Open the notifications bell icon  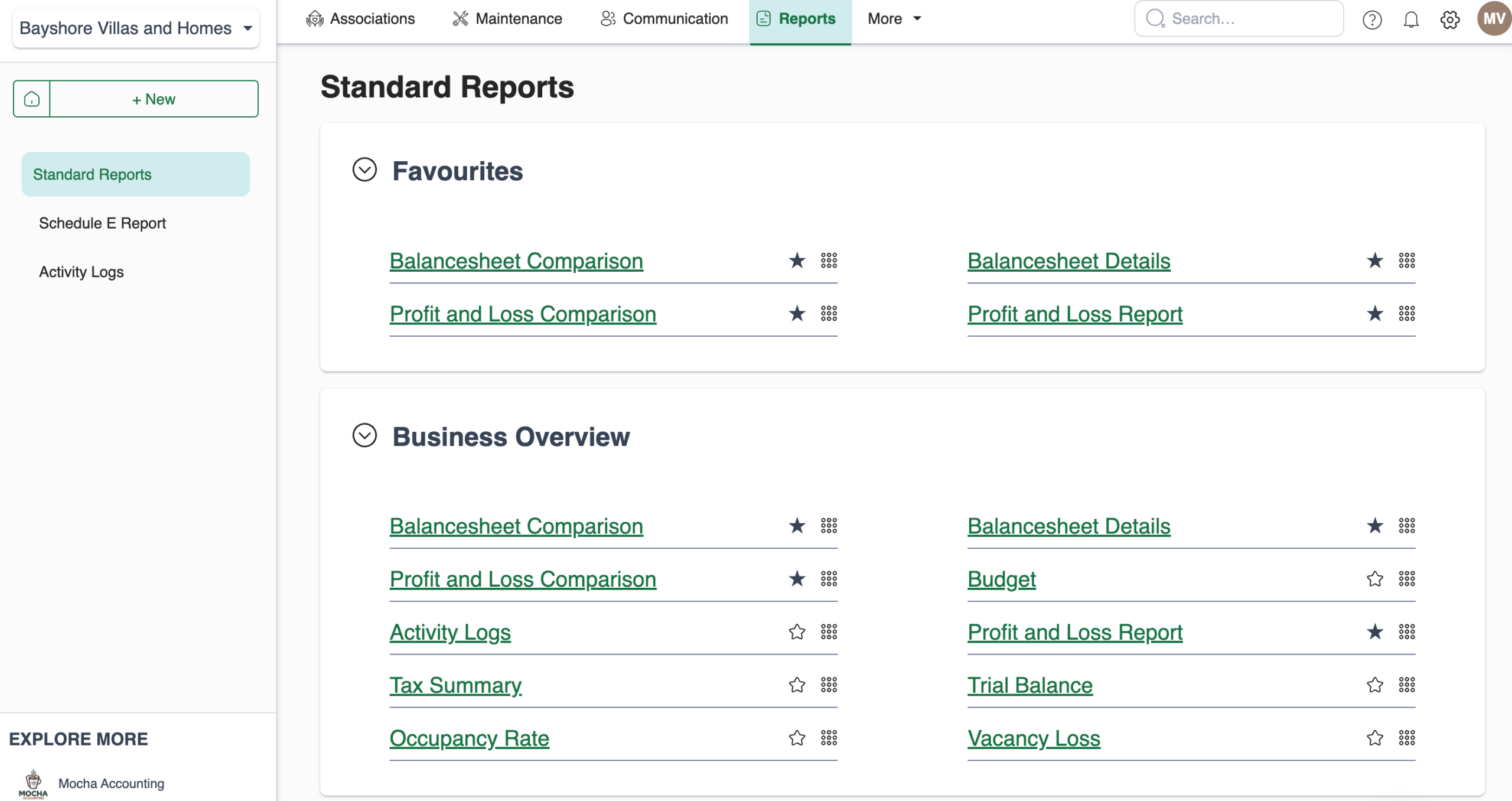point(1411,19)
